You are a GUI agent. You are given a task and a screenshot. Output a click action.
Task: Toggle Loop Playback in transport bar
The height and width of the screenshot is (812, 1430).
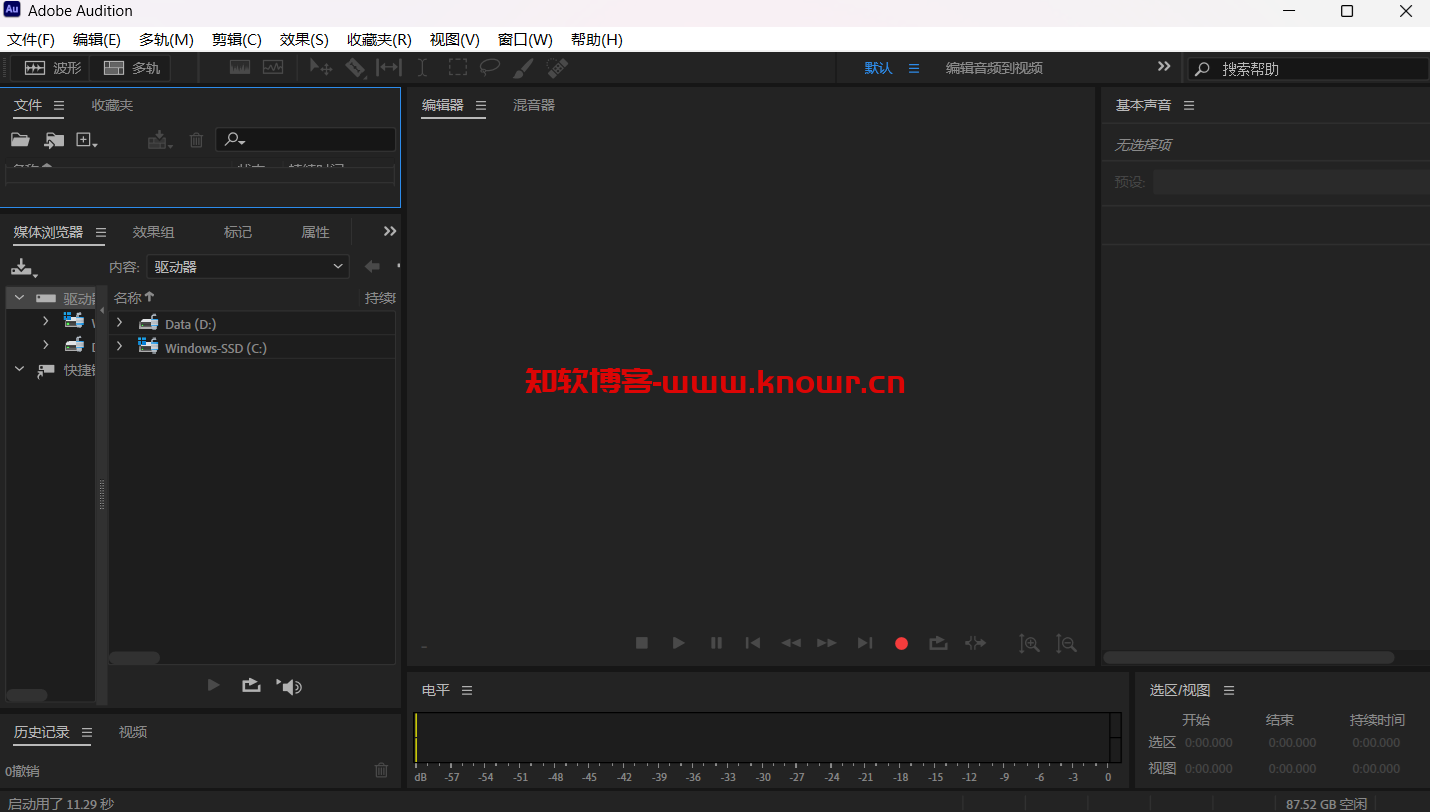click(x=938, y=643)
